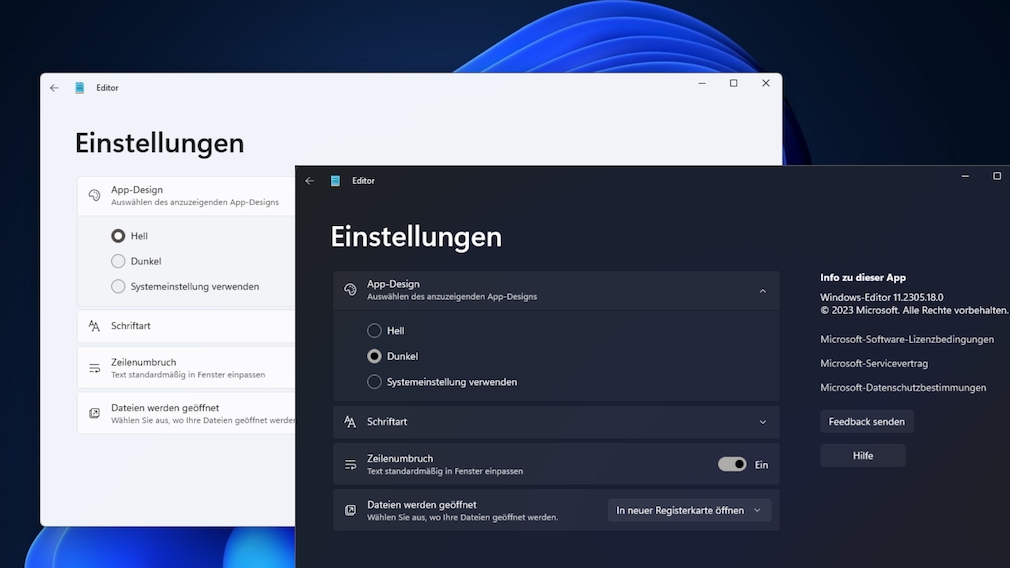Click 'Editor' title in light window

point(108,88)
